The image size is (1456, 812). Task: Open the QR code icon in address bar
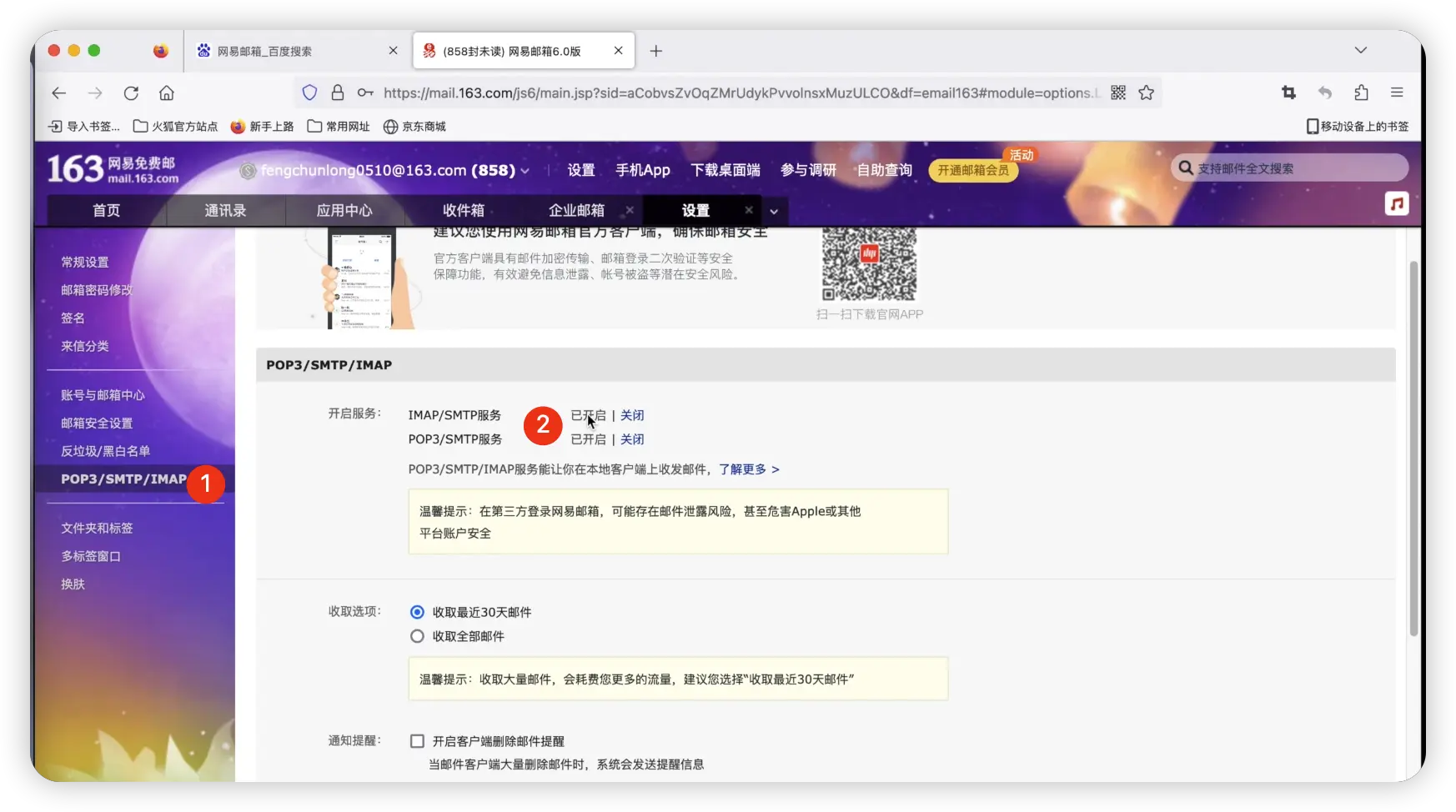point(1117,93)
